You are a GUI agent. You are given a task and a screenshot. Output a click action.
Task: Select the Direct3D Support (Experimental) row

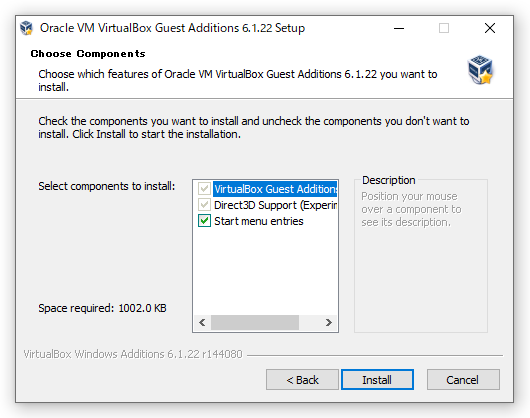(275, 205)
